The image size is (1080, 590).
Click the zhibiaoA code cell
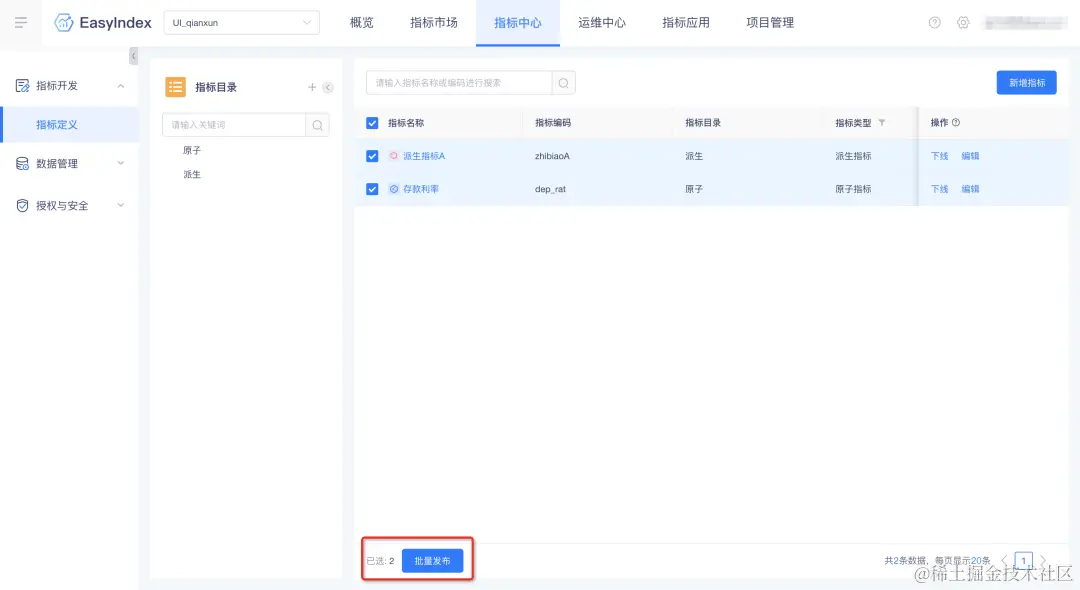(x=552, y=156)
